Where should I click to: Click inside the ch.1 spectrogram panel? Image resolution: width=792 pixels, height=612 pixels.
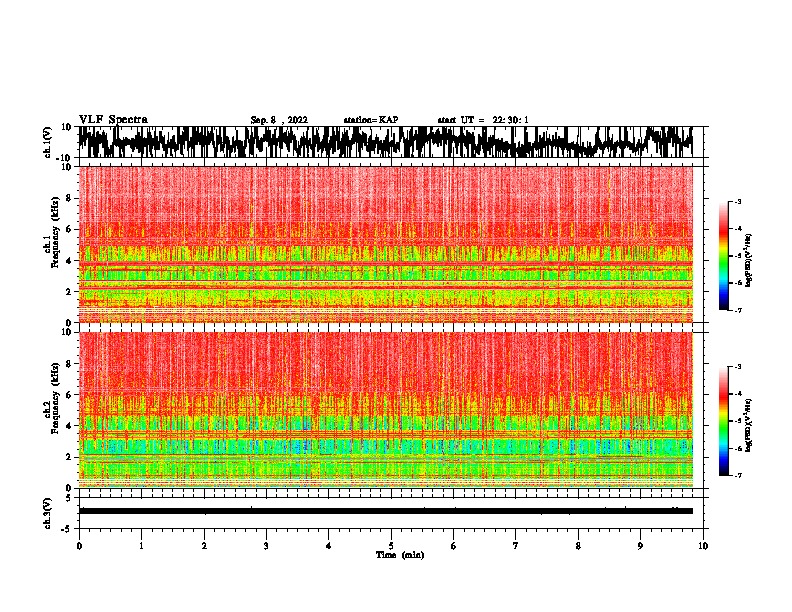click(385, 244)
